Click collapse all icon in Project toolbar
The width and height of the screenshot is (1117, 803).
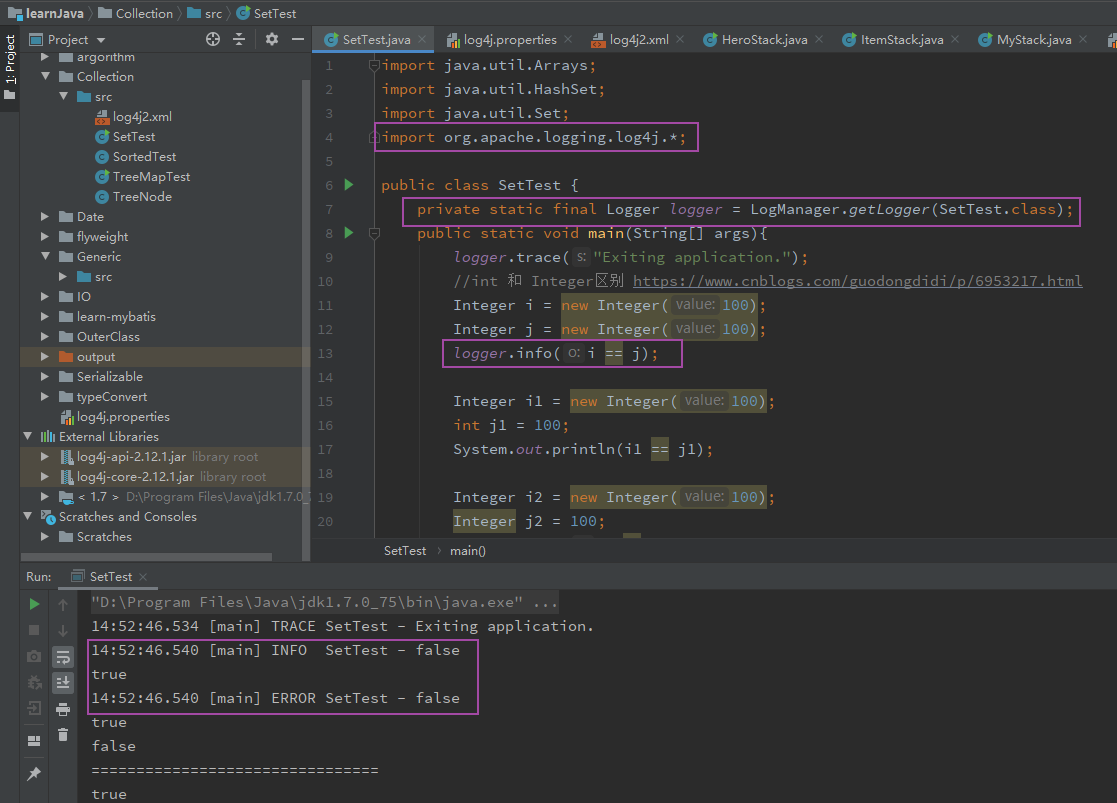coord(239,39)
